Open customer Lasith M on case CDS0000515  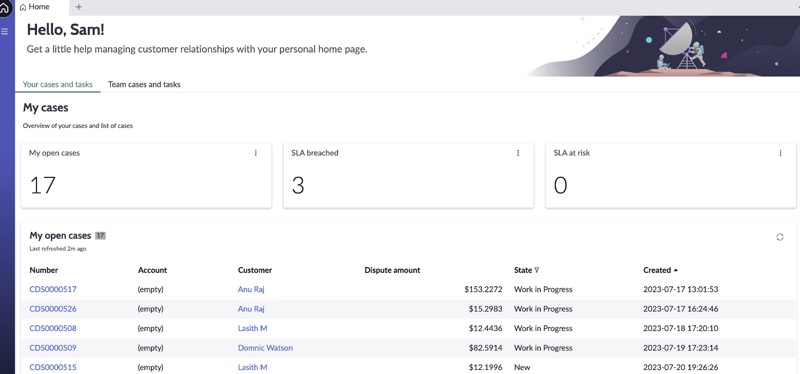(253, 367)
